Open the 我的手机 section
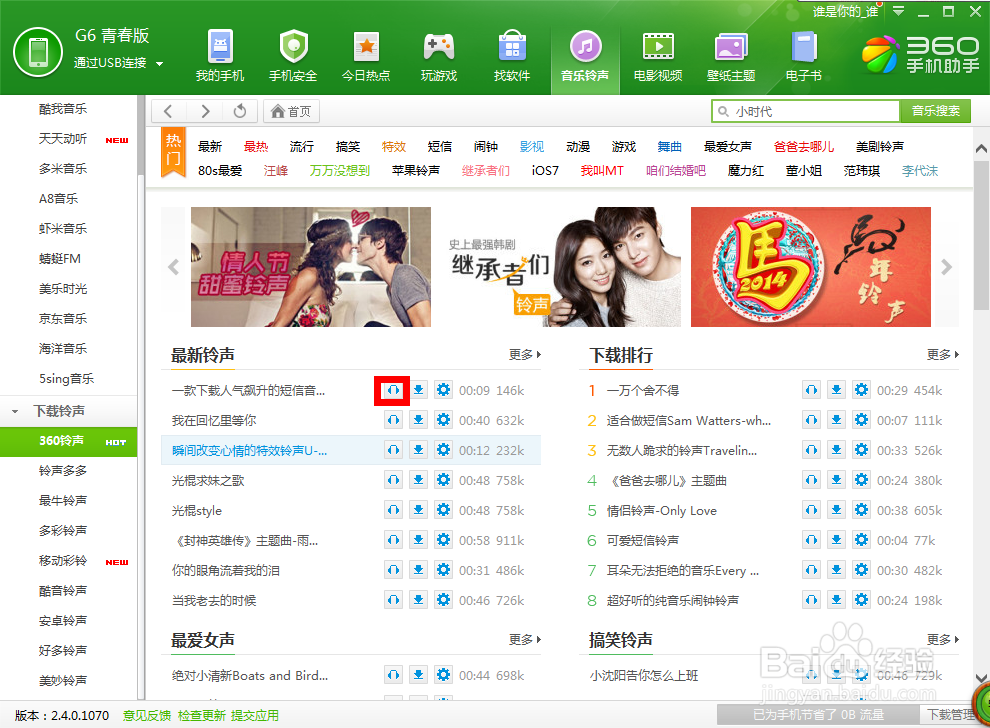Image resolution: width=990 pixels, height=728 pixels. pos(220,56)
